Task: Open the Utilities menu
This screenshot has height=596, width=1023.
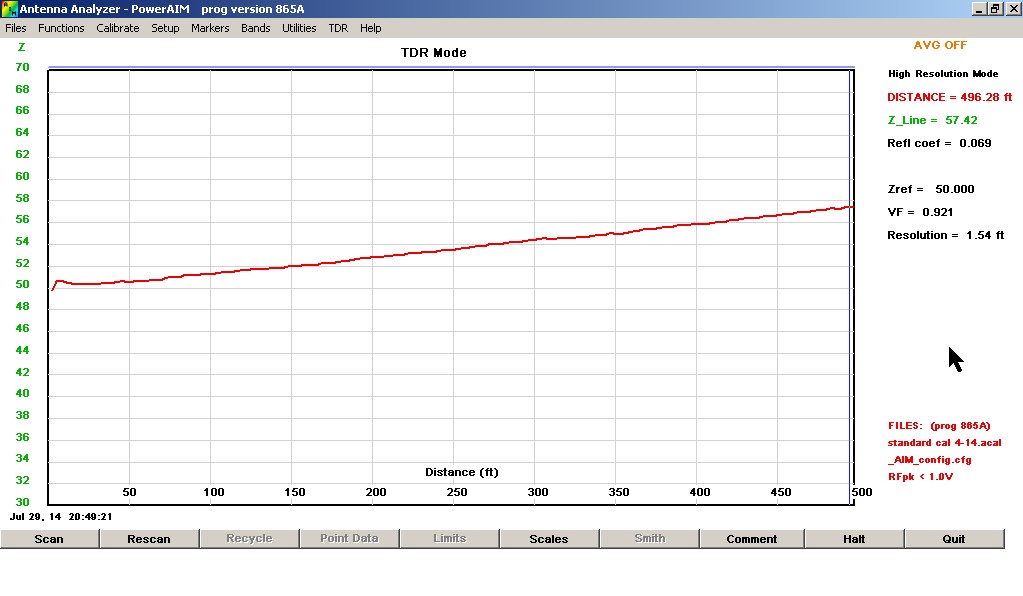Action: (x=299, y=28)
